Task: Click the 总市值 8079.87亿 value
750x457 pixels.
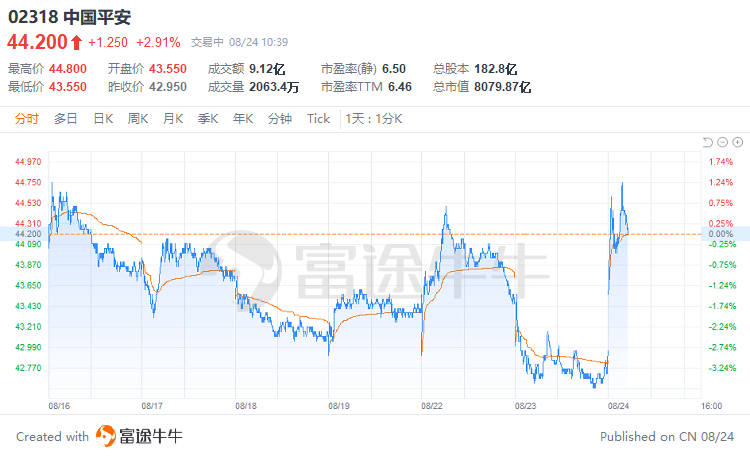Action: pyautogui.click(x=502, y=87)
